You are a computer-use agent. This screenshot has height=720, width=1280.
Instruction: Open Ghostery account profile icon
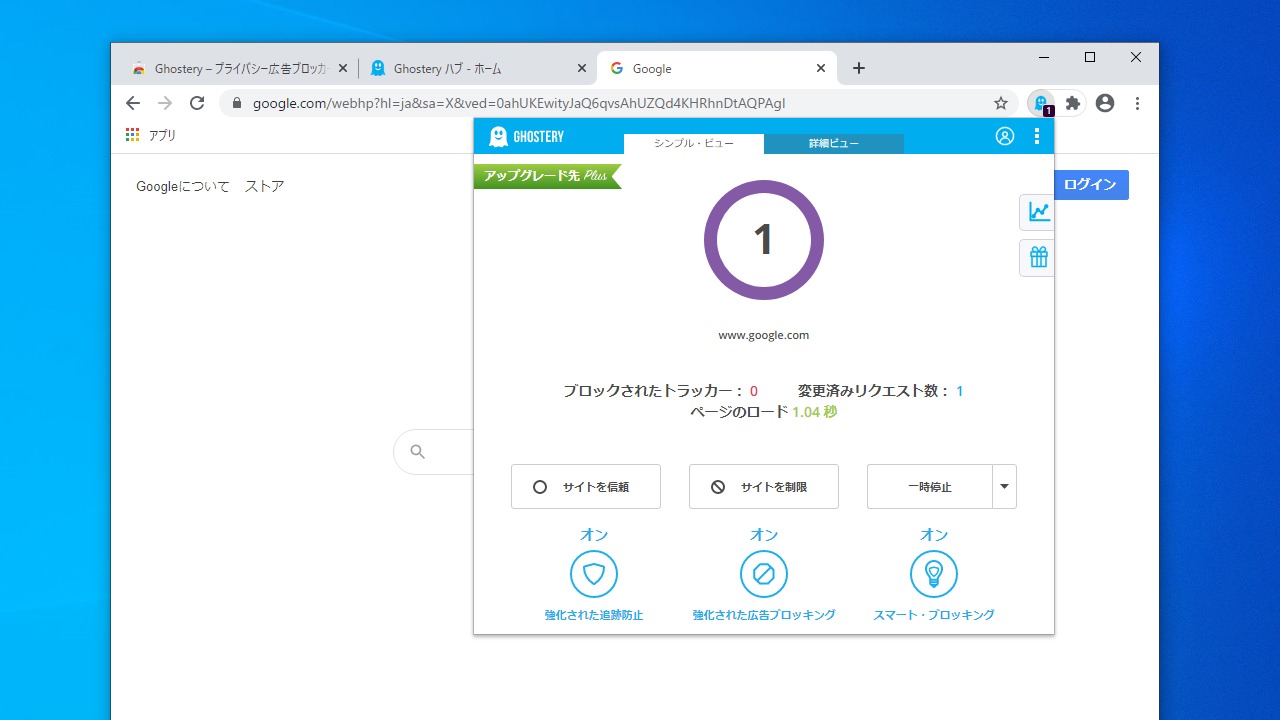pyautogui.click(x=1005, y=136)
